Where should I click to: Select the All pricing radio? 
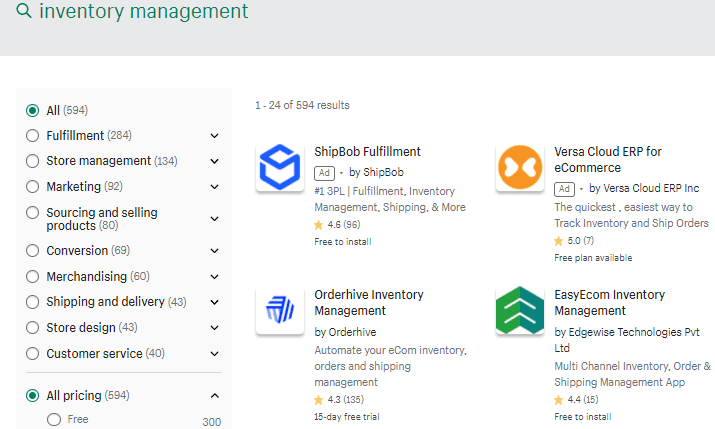point(32,396)
